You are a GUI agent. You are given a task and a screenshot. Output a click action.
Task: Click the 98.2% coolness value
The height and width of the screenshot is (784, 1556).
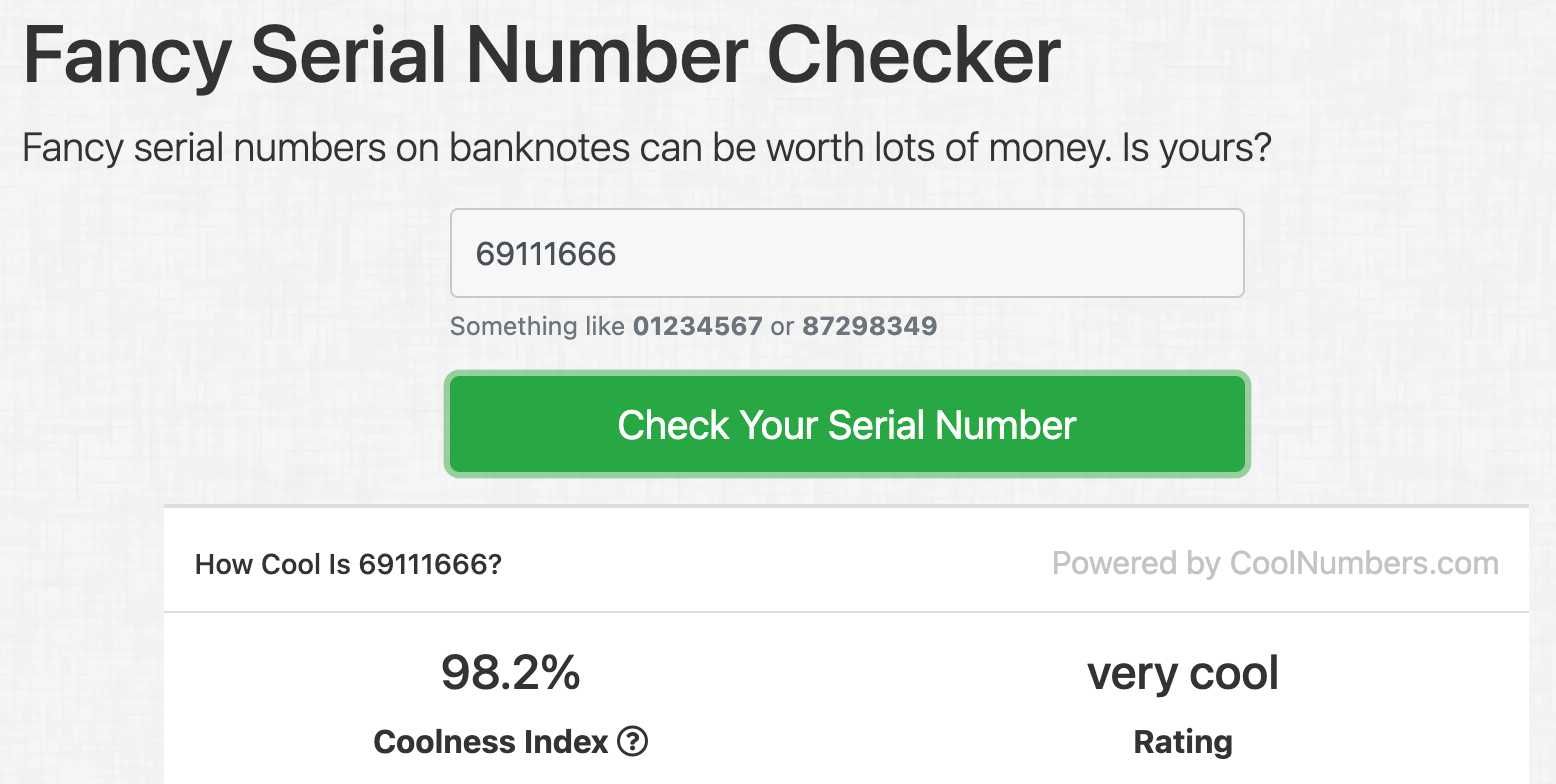pos(510,673)
